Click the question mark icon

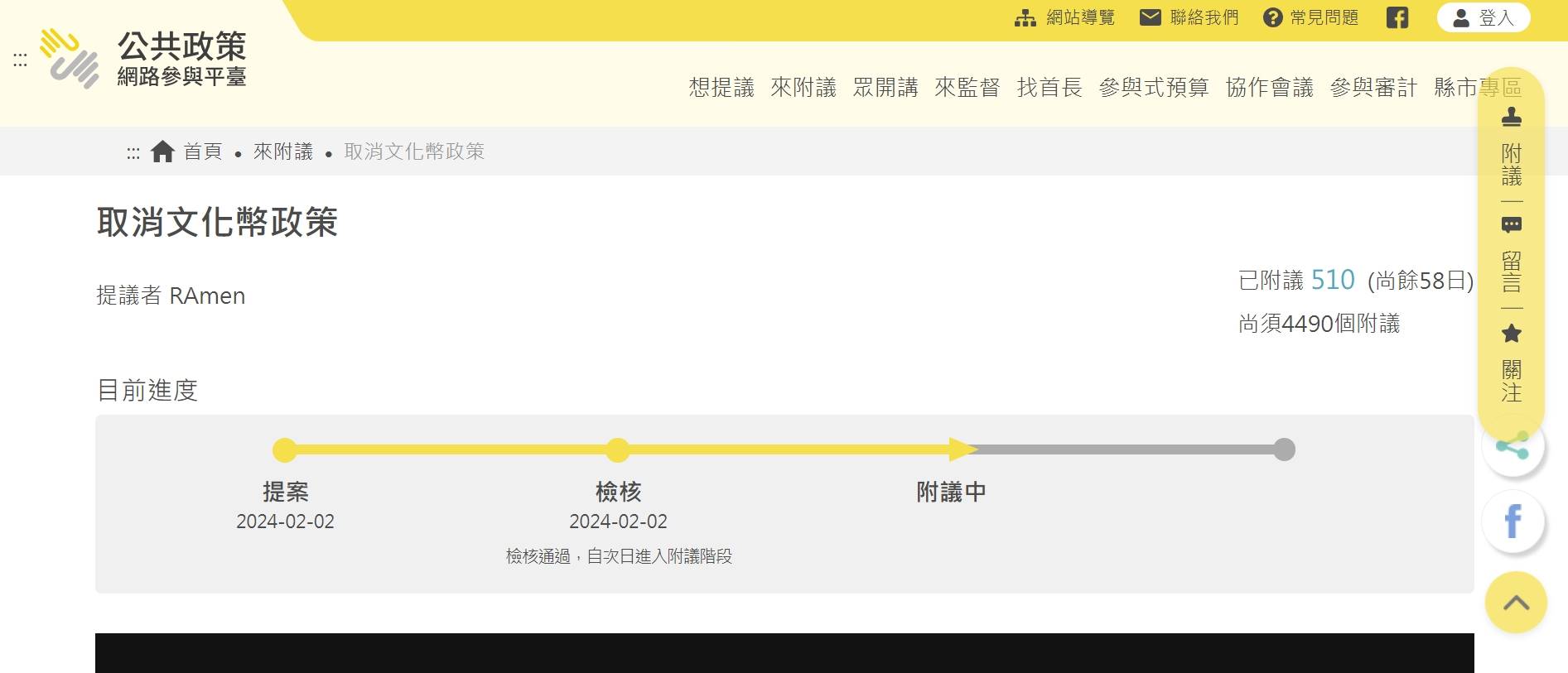click(x=1272, y=17)
